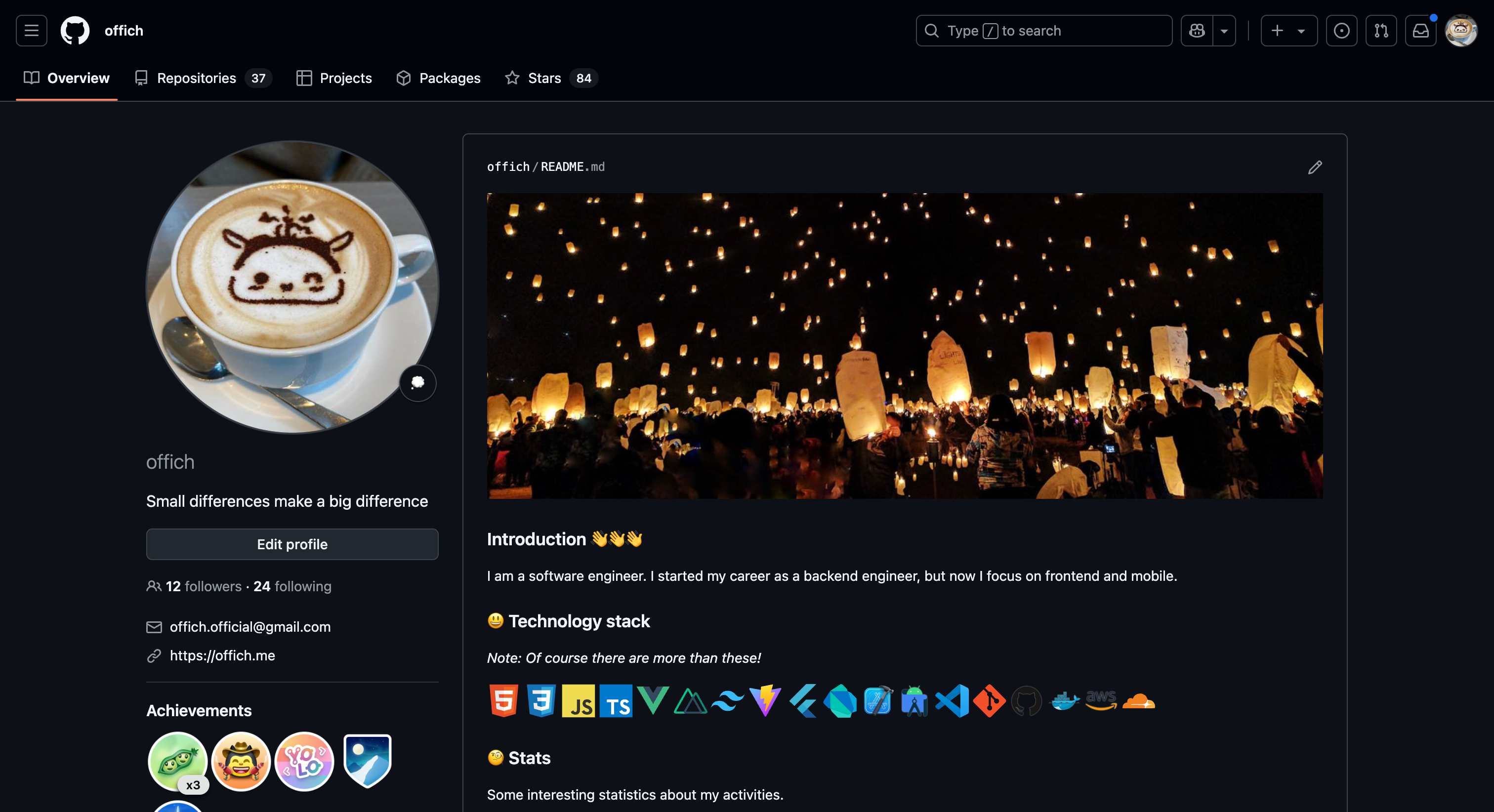
Task: Edit README with the pencil icon
Action: (x=1315, y=167)
